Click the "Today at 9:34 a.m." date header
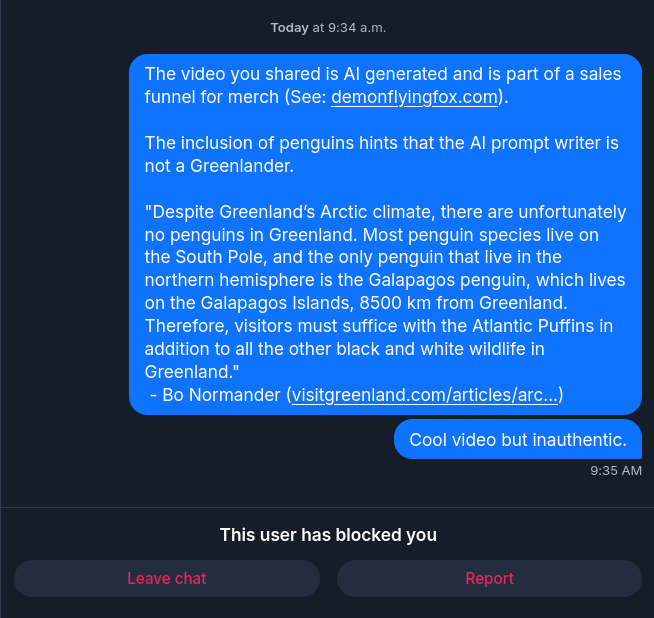 pos(328,27)
